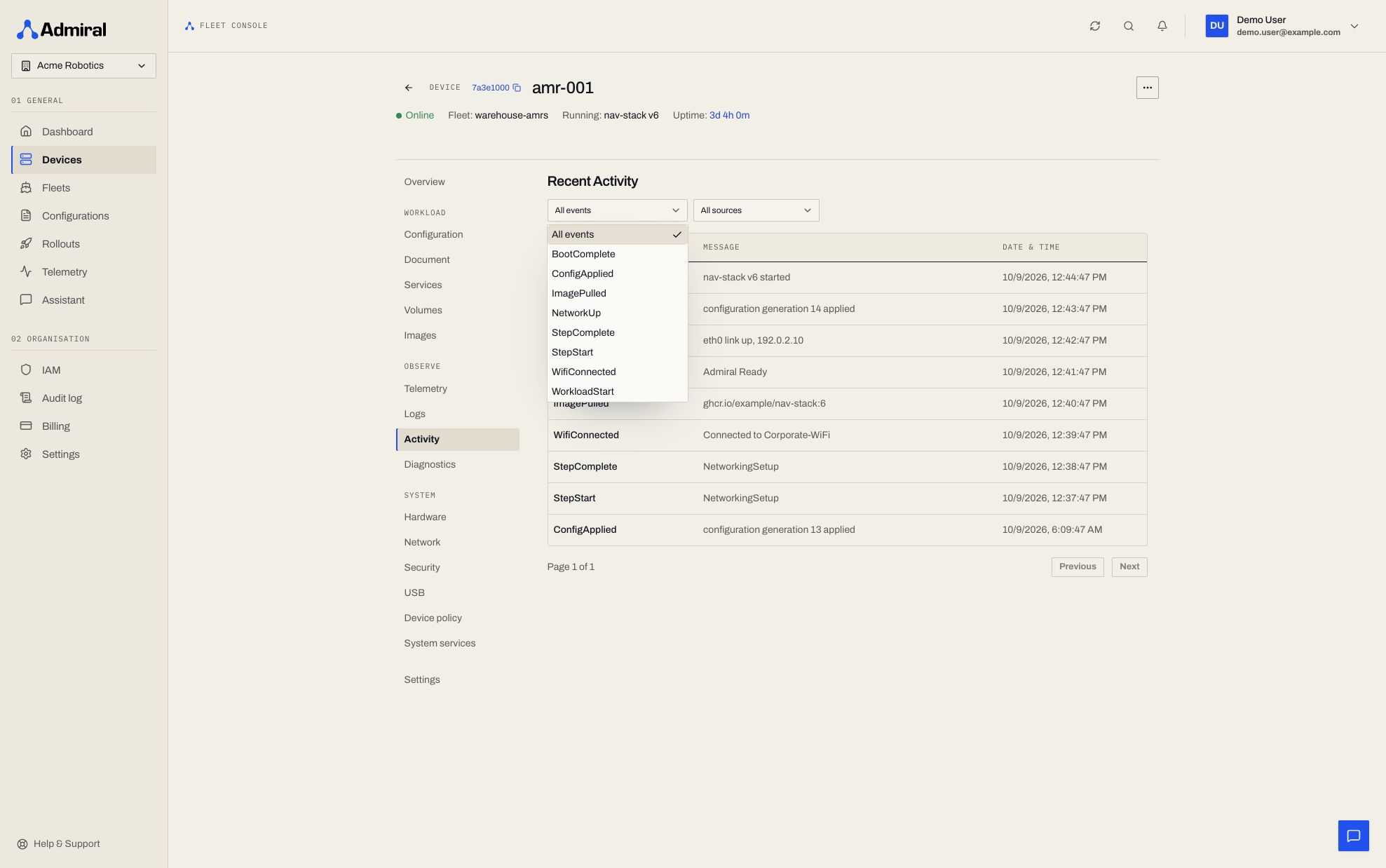1386x868 pixels.
Task: Click the WifiConnected activity row
Action: pos(847,435)
